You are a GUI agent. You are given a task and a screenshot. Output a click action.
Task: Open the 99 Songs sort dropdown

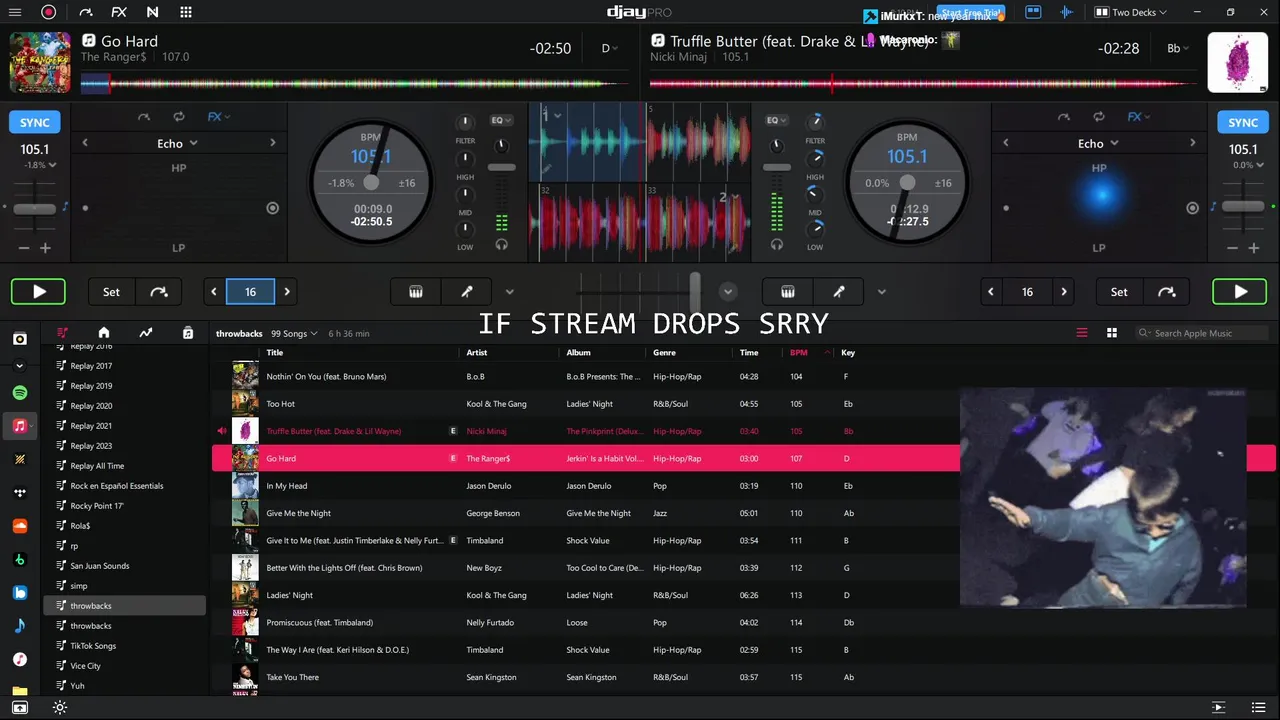coord(294,333)
